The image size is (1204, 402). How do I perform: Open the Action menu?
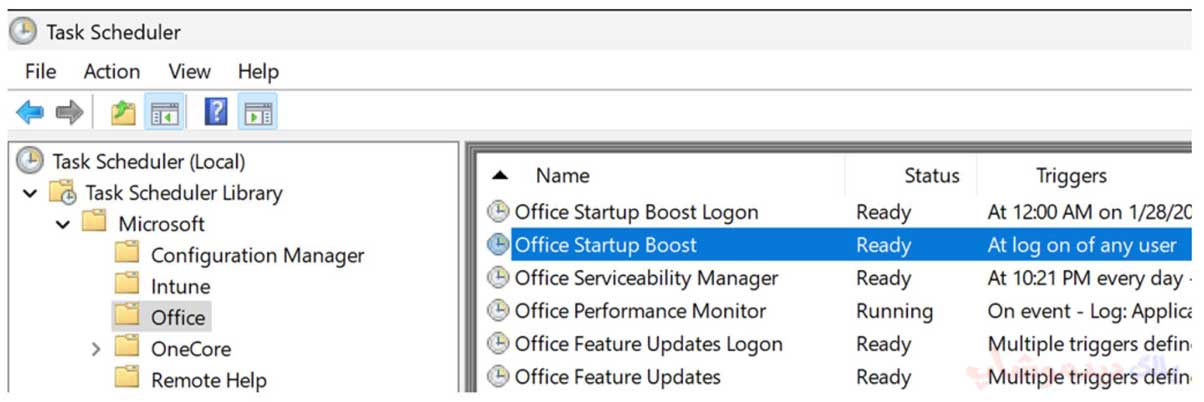[x=112, y=71]
